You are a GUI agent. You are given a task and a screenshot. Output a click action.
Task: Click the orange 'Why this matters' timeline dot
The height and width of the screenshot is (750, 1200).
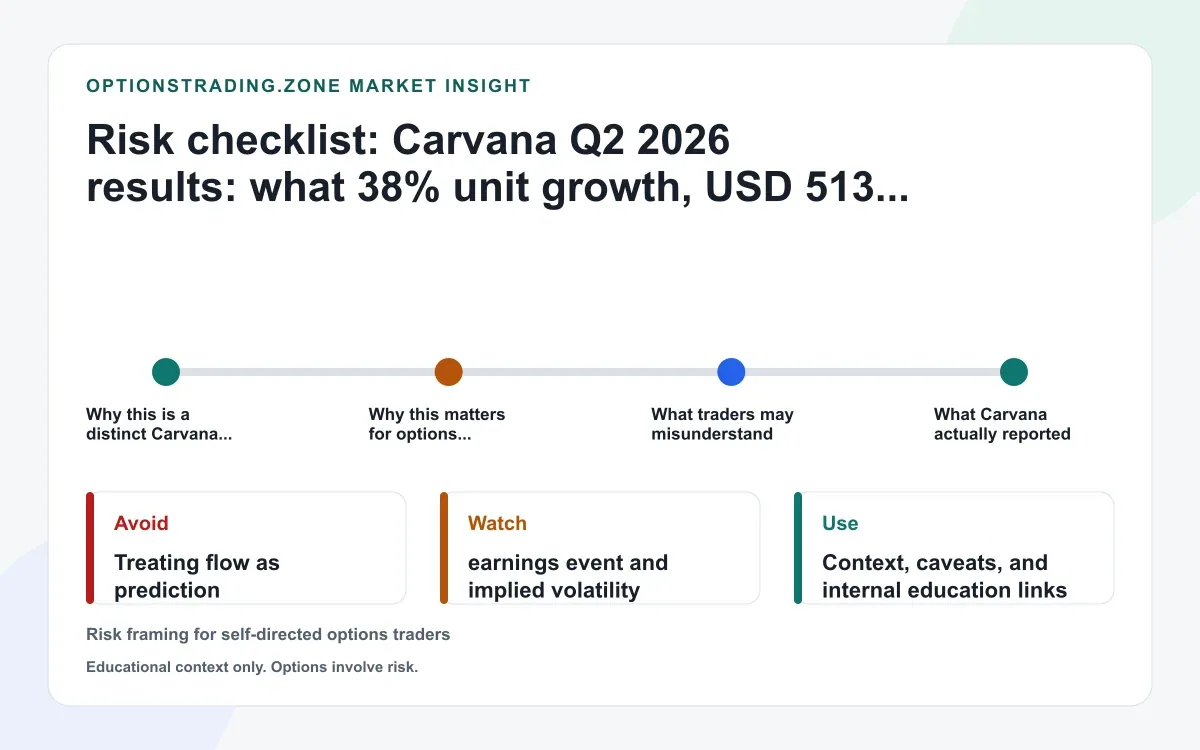[449, 372]
